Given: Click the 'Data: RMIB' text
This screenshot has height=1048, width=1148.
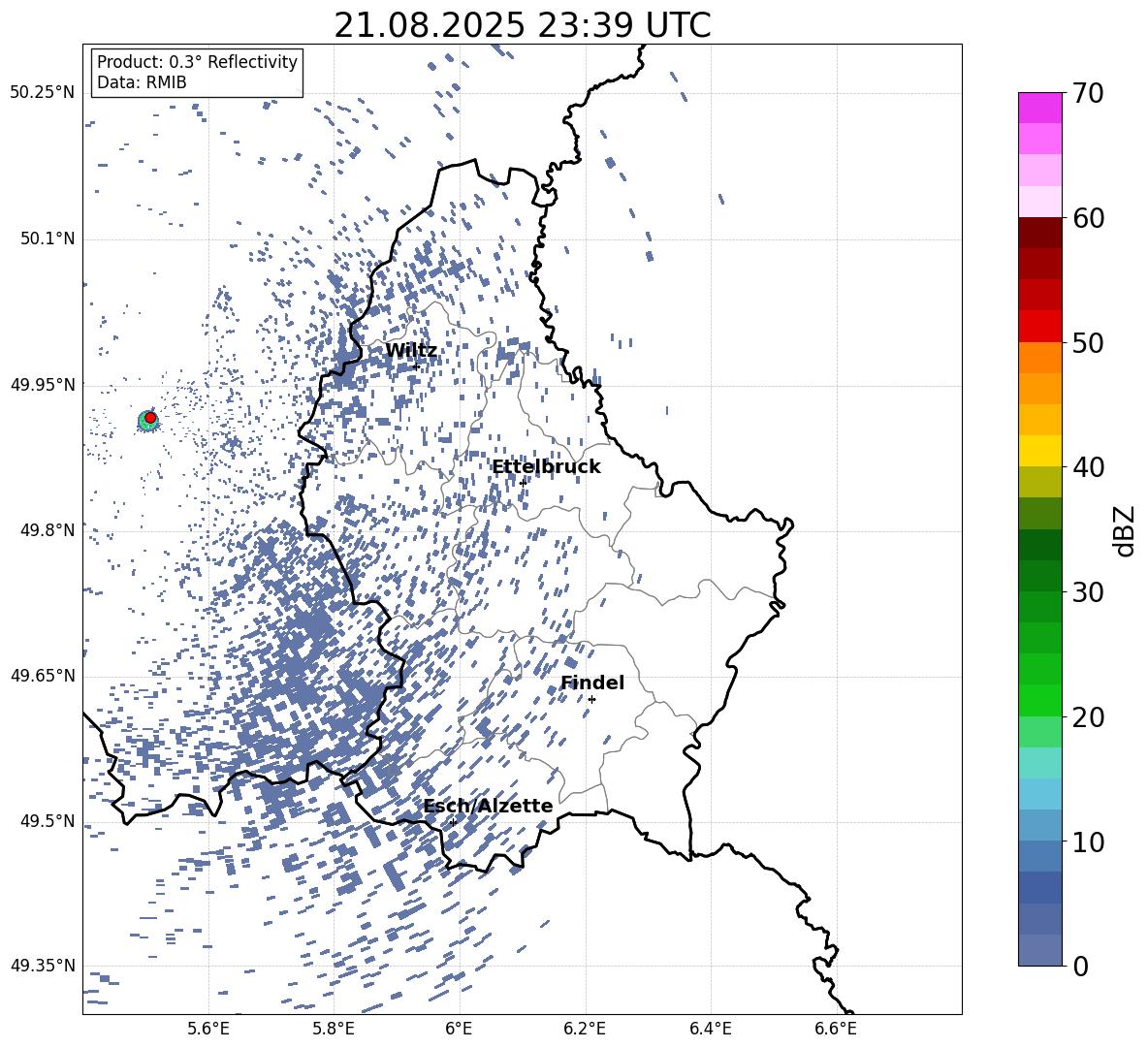Looking at the screenshot, I should coord(142,82).
